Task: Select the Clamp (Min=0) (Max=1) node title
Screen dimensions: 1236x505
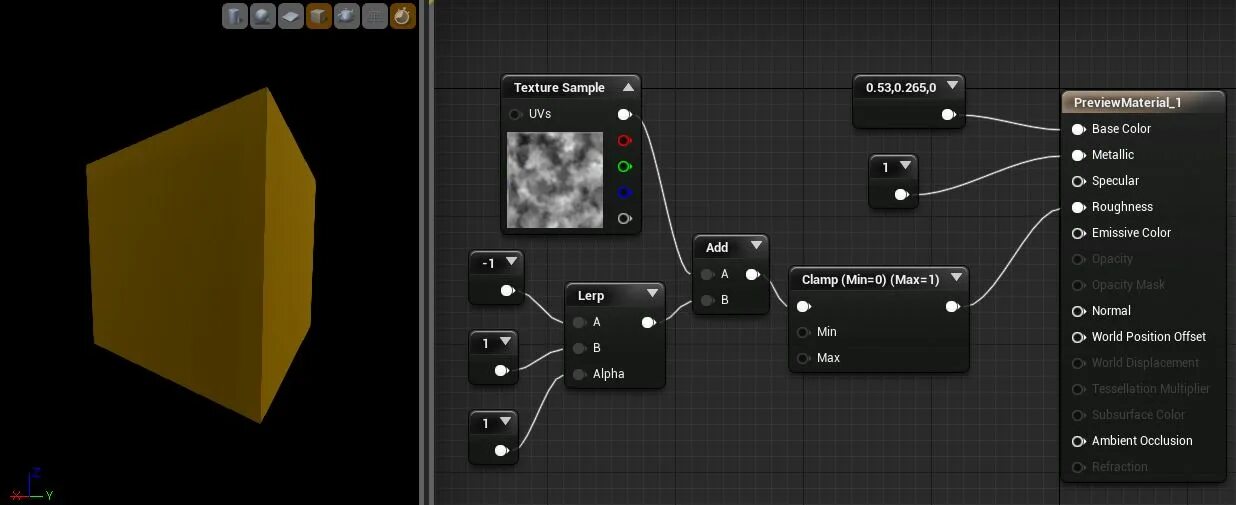Action: [870, 280]
